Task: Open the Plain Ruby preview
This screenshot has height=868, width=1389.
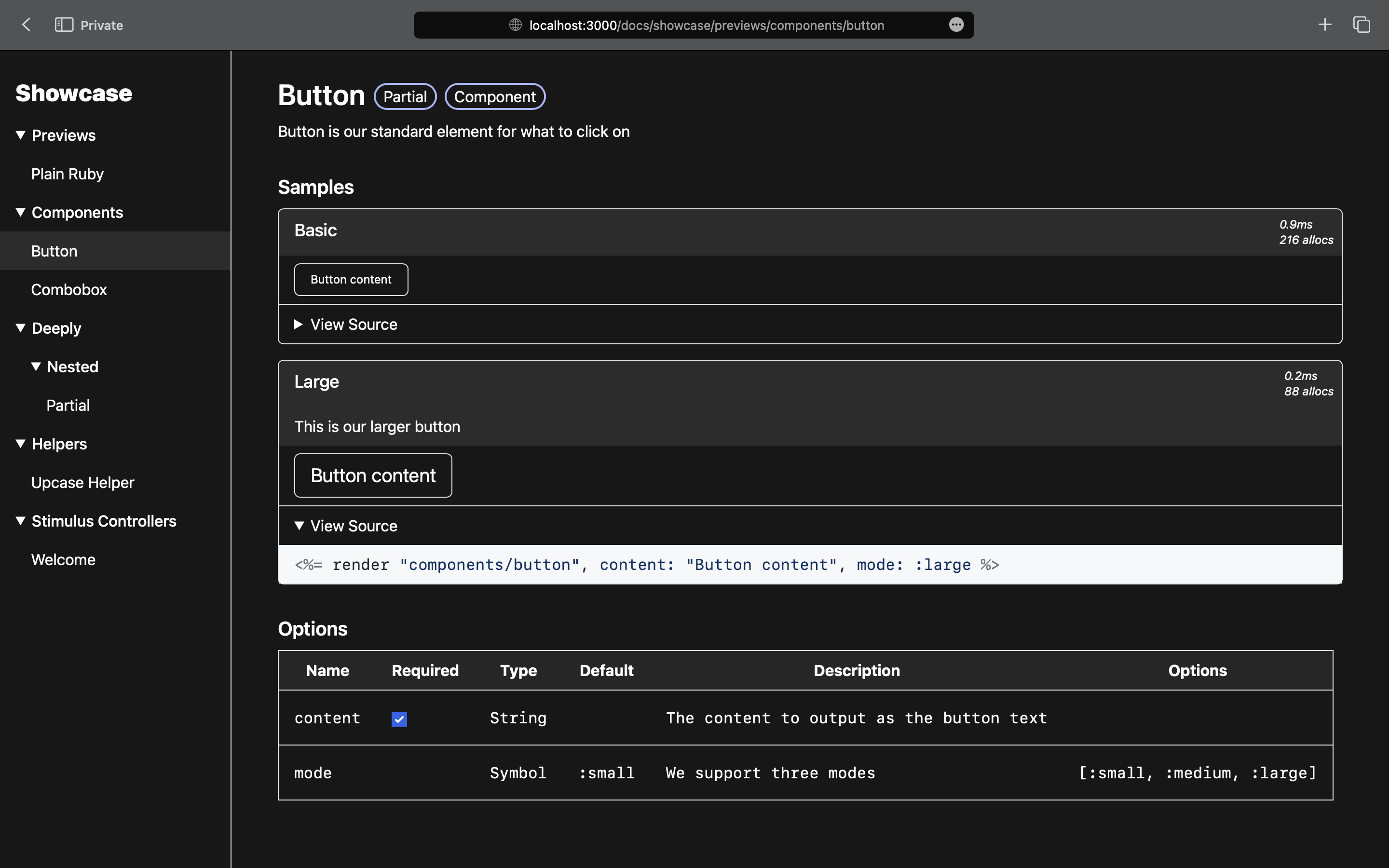Action: click(x=67, y=174)
